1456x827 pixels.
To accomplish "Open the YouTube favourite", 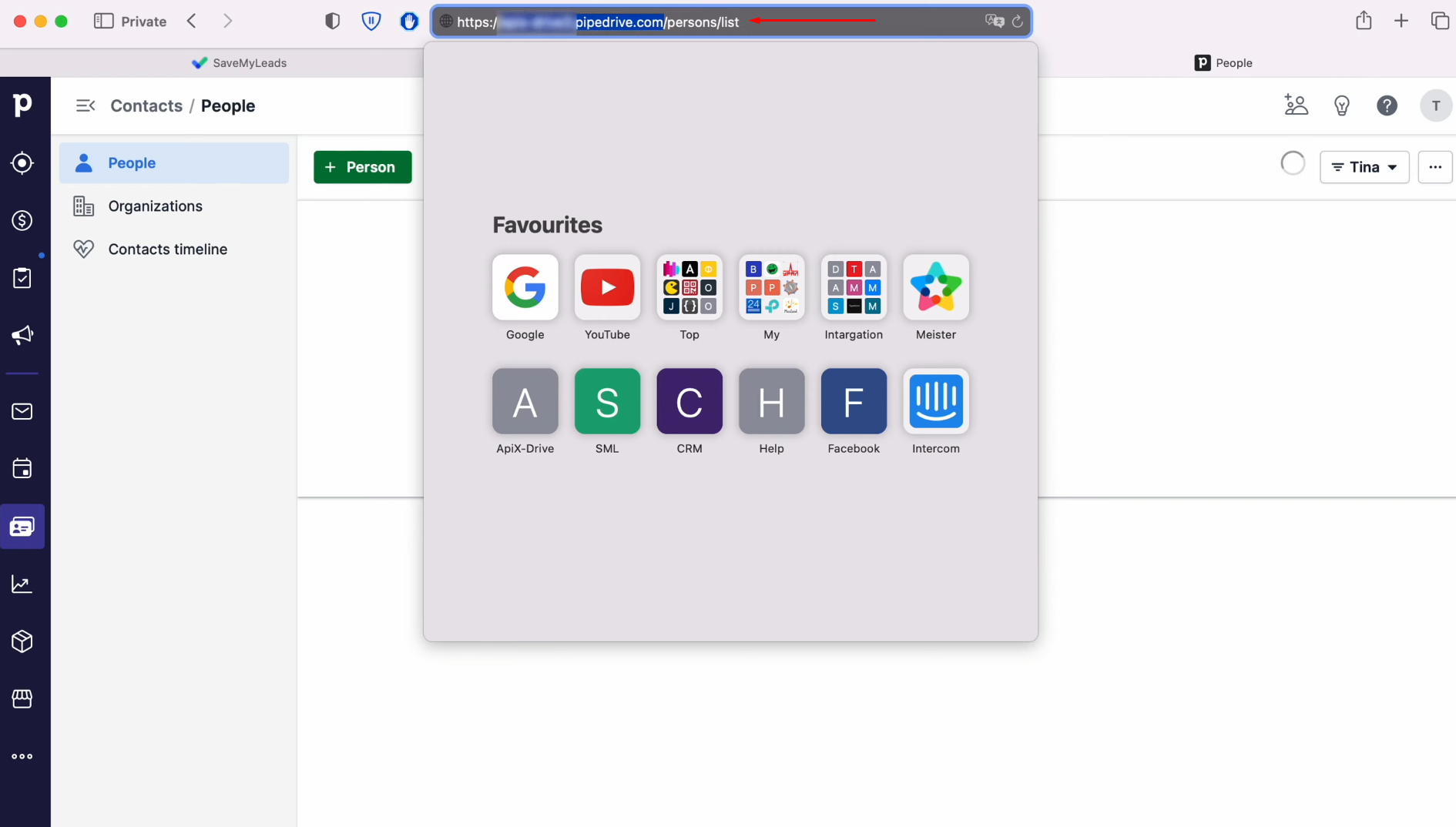I will [607, 287].
